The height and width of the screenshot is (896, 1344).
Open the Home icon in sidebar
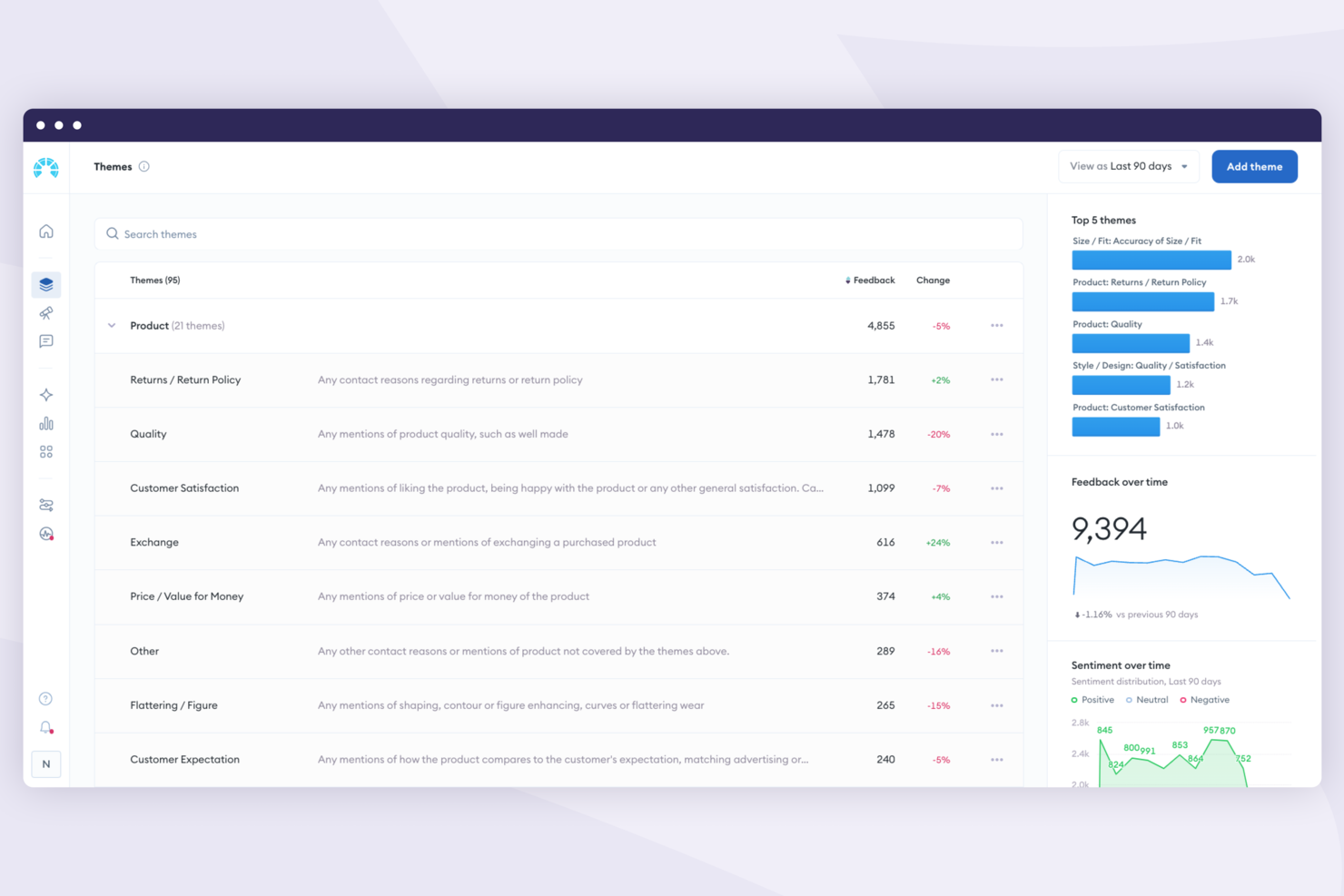click(45, 231)
